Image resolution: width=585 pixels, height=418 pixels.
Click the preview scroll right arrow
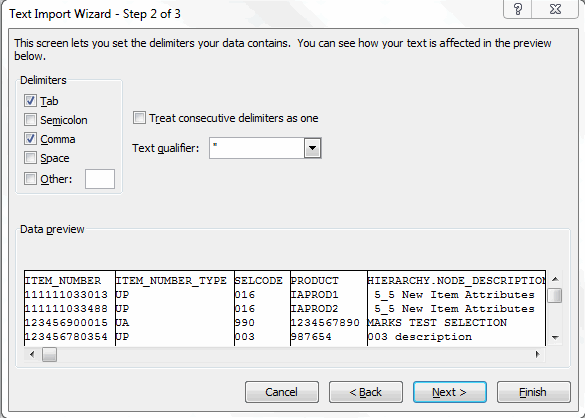click(x=538, y=354)
